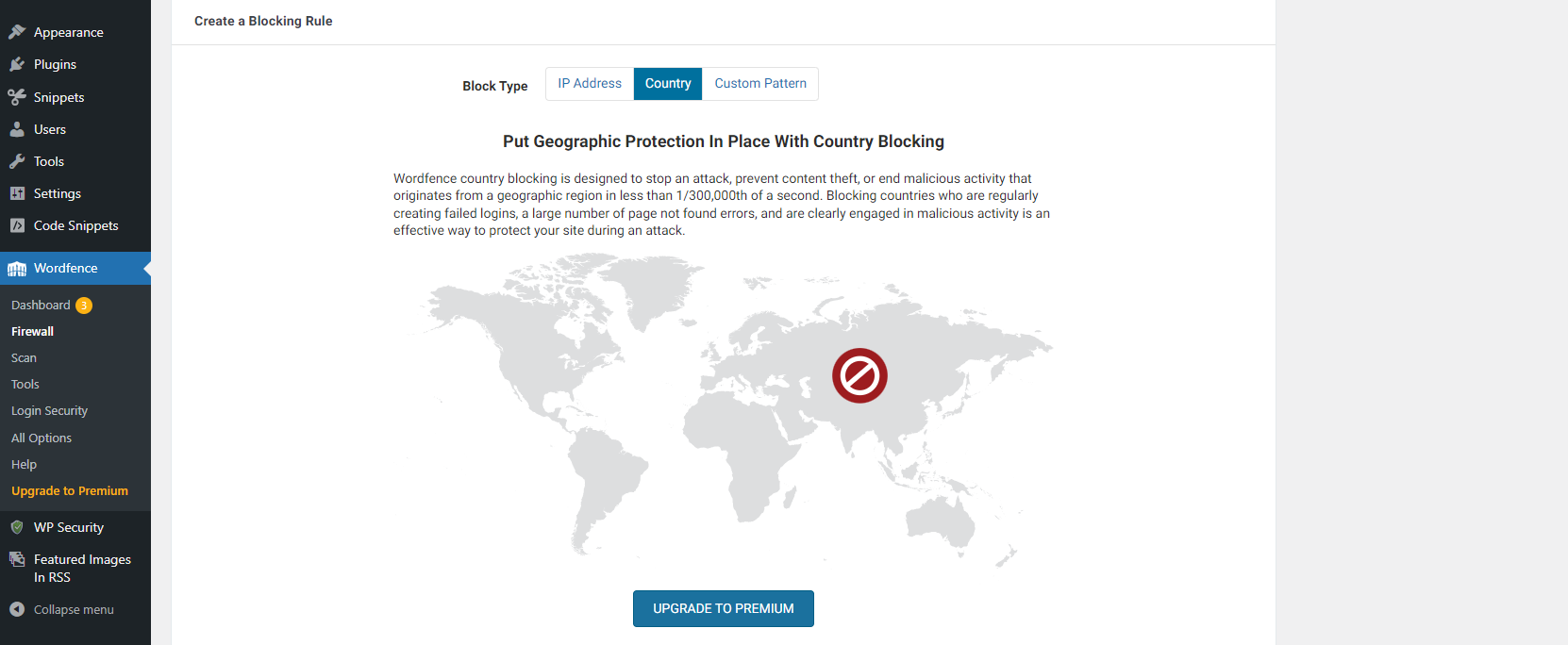
Task: Click the Plugins plug icon
Action: (17, 64)
